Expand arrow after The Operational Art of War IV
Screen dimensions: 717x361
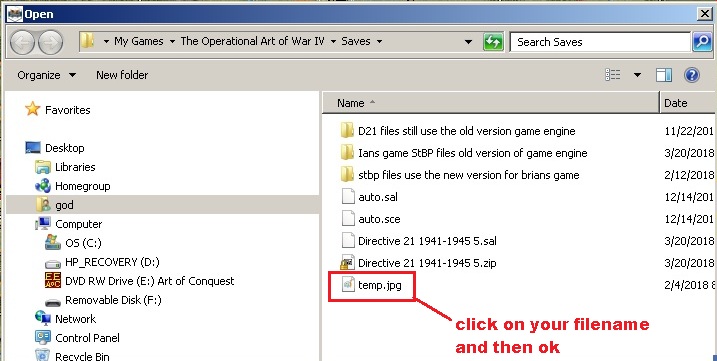point(333,42)
